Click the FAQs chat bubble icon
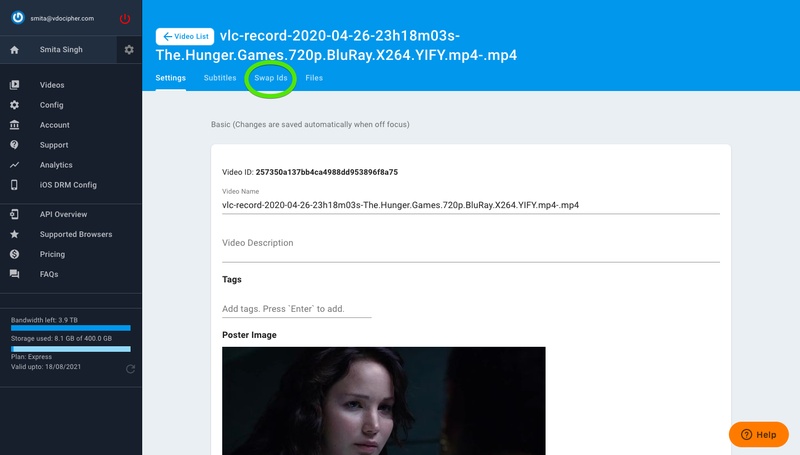Screen dimensions: 800x455 point(14,274)
